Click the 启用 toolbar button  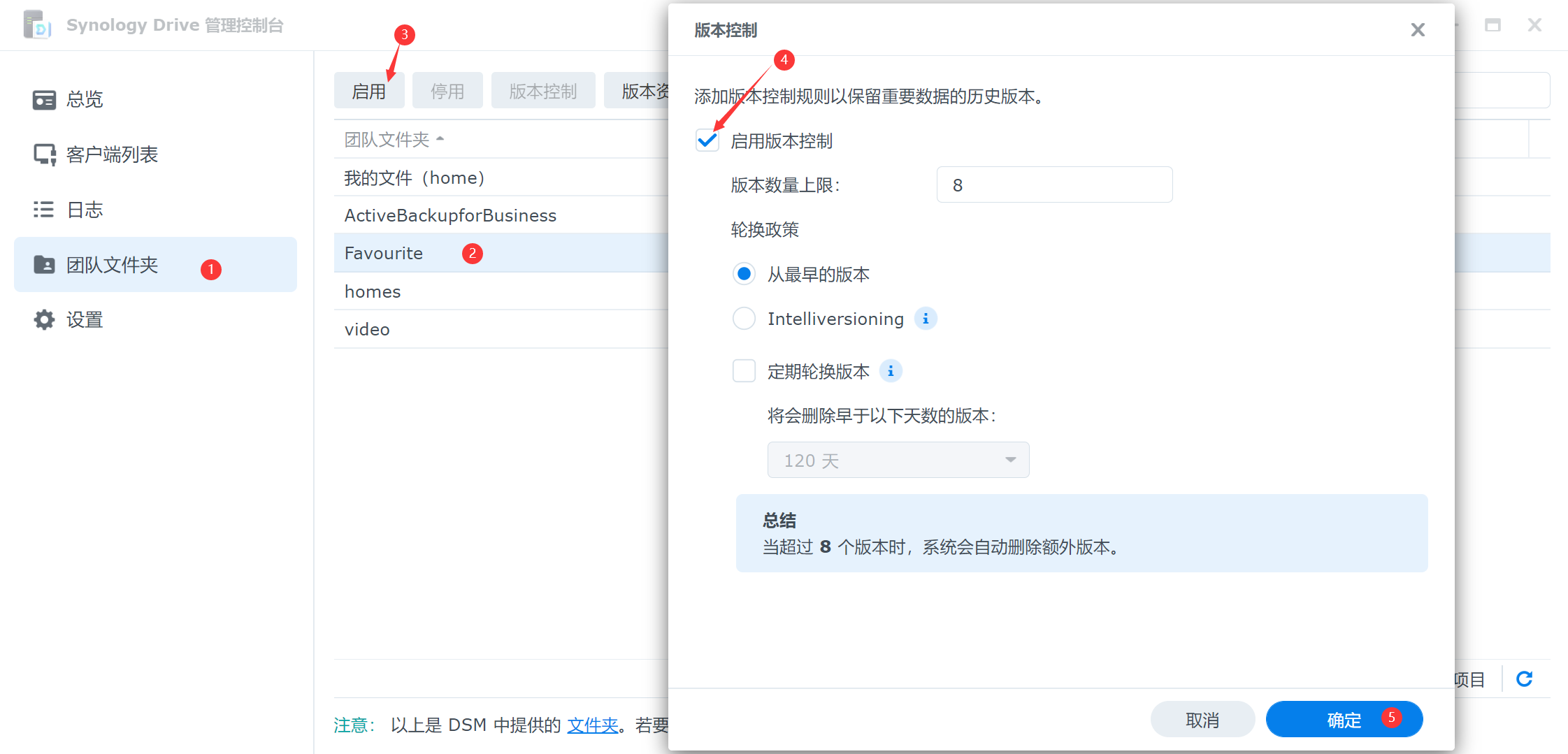click(368, 91)
